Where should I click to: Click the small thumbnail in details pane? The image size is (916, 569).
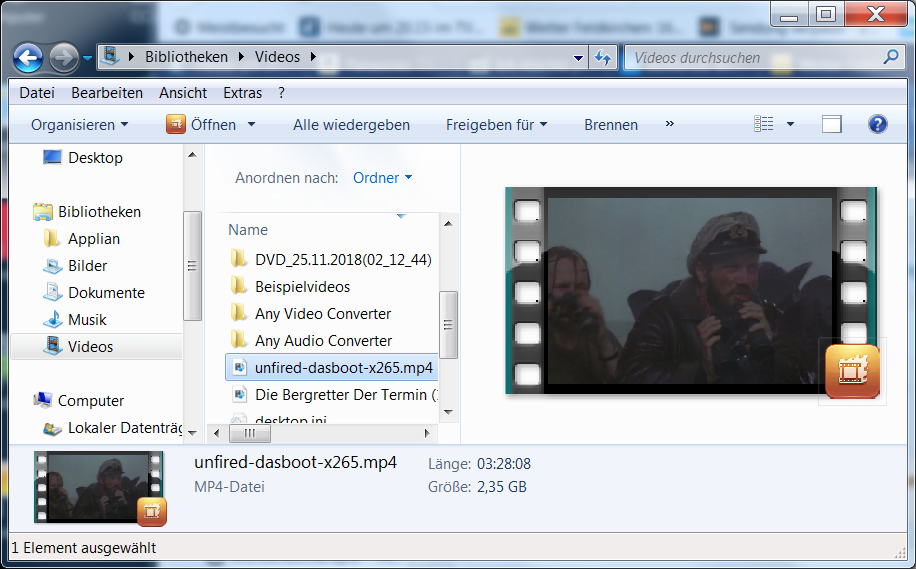(99, 487)
